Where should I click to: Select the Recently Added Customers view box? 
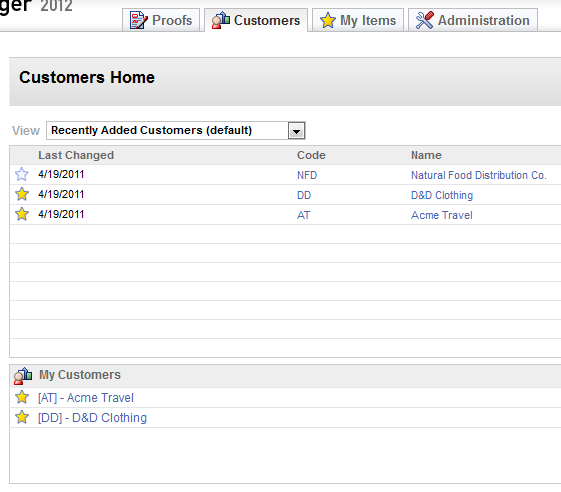click(x=176, y=131)
